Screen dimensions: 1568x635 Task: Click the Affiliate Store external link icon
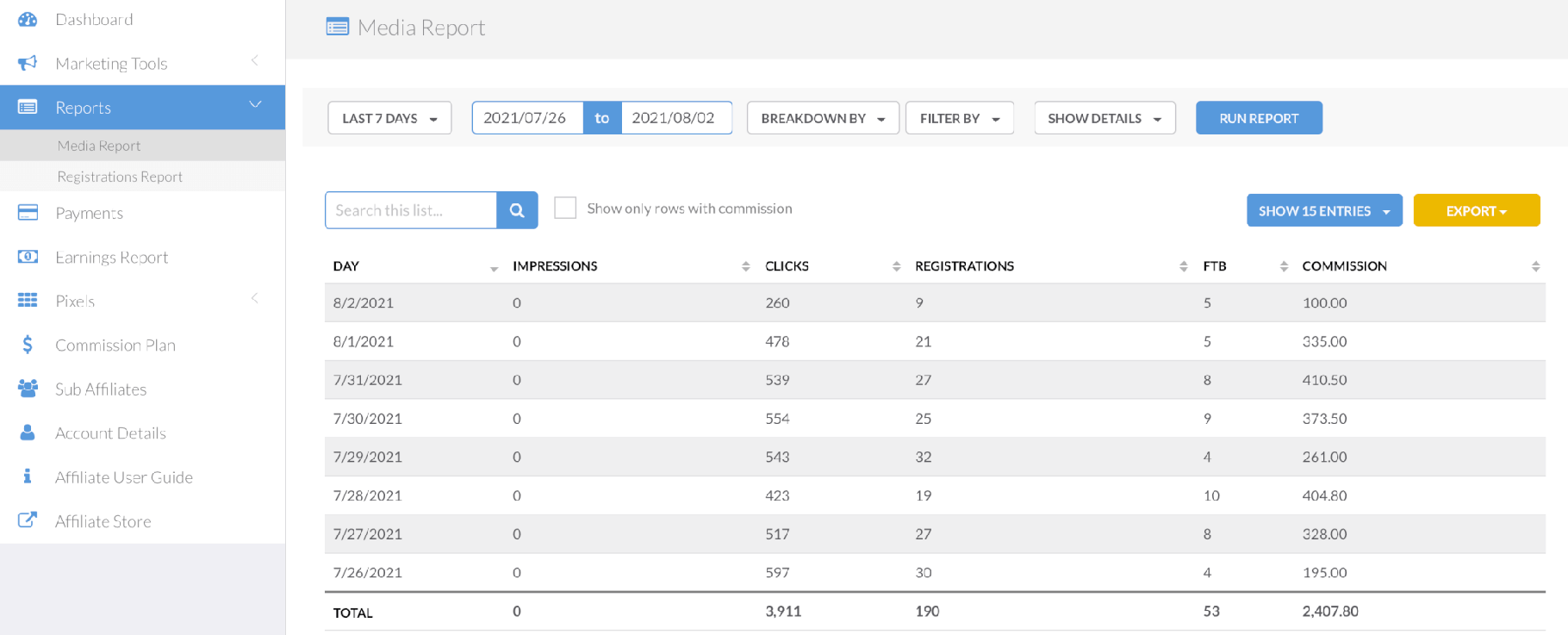pyautogui.click(x=28, y=520)
